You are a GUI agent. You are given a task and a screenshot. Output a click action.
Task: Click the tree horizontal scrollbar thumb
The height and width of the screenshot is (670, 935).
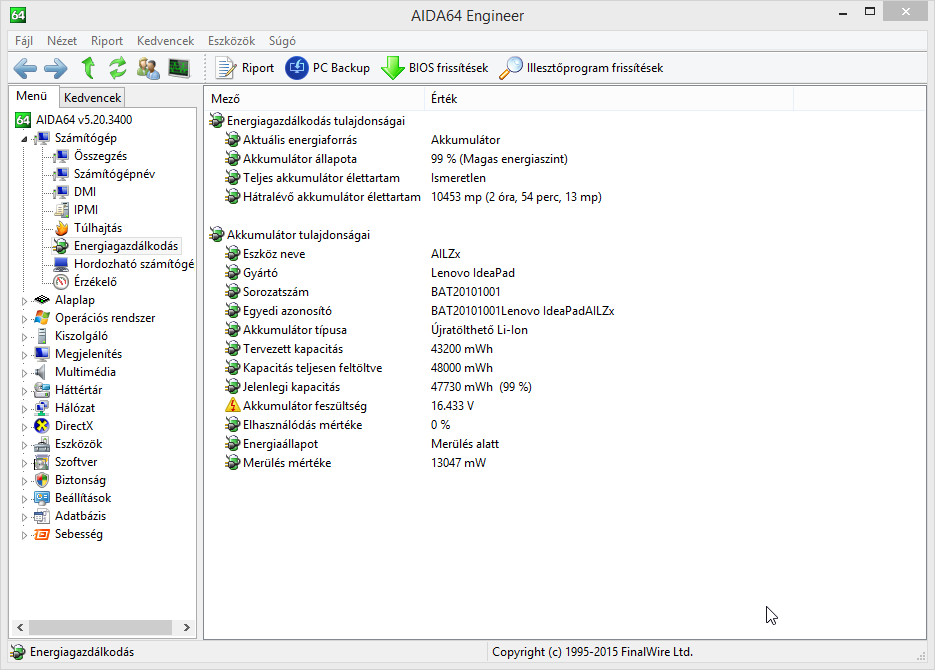pos(100,627)
